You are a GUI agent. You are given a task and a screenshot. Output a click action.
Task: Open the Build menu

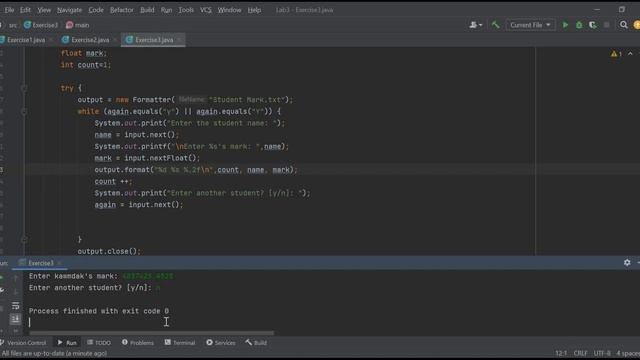click(147, 10)
